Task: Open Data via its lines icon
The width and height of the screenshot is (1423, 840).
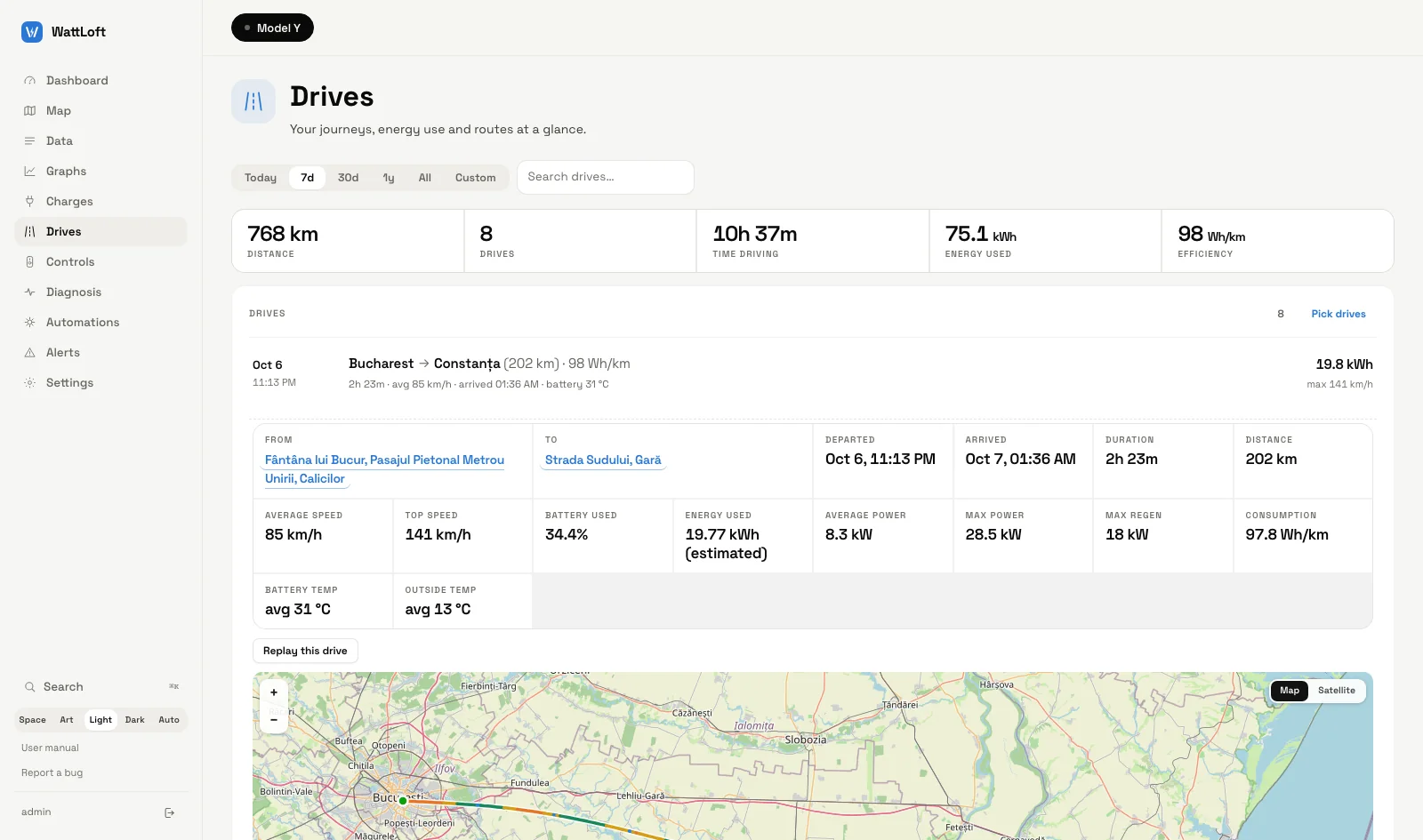Action: 29,140
